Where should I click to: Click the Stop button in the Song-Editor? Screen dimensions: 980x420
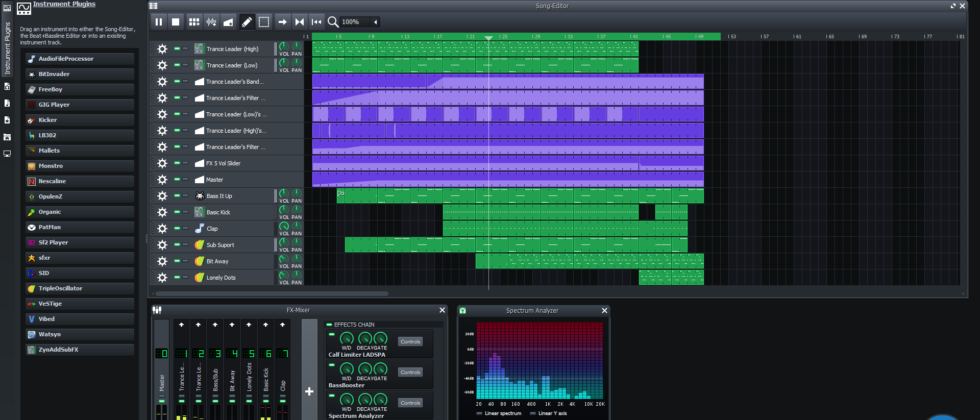point(175,21)
